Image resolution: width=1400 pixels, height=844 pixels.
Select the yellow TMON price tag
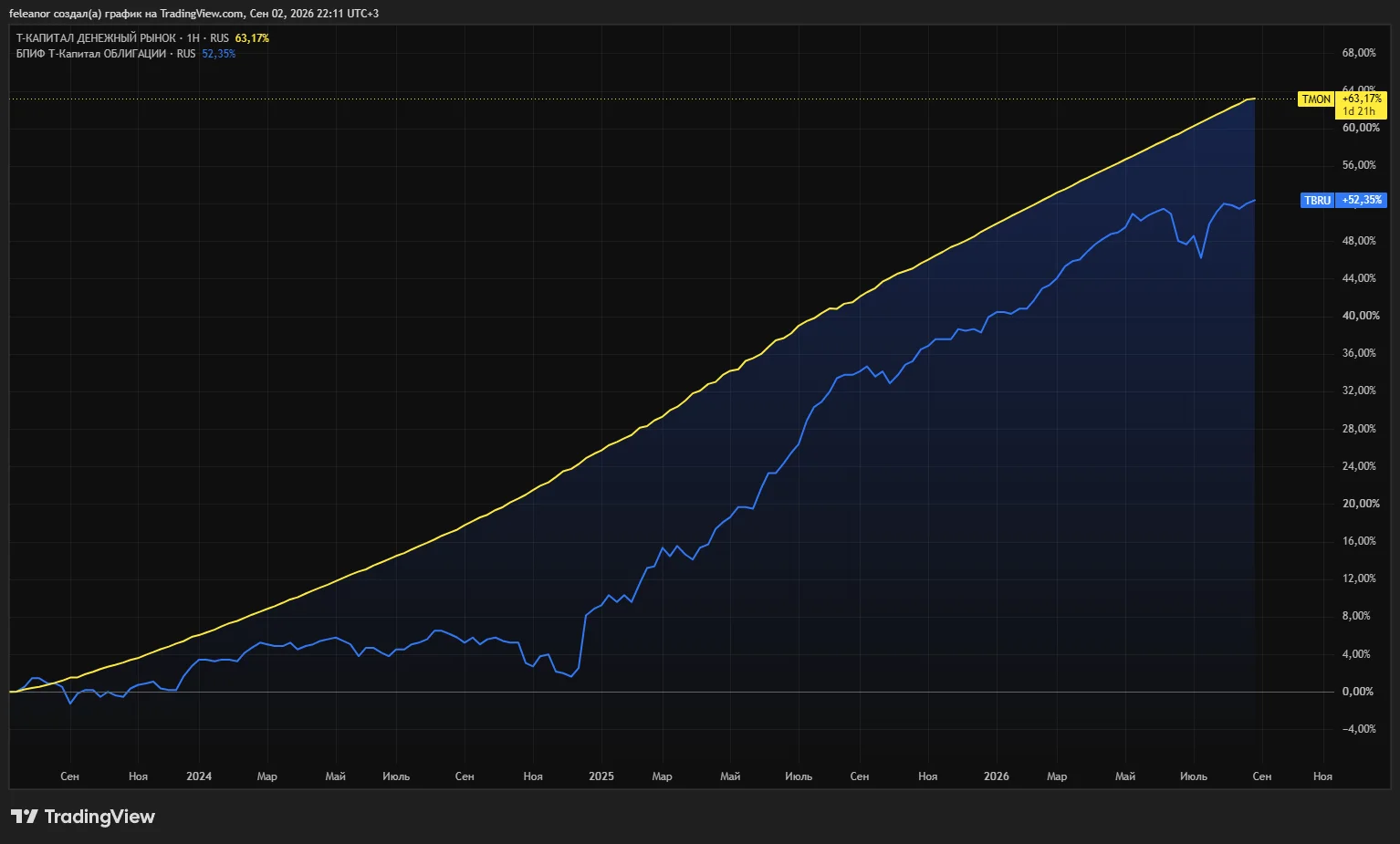1316,99
